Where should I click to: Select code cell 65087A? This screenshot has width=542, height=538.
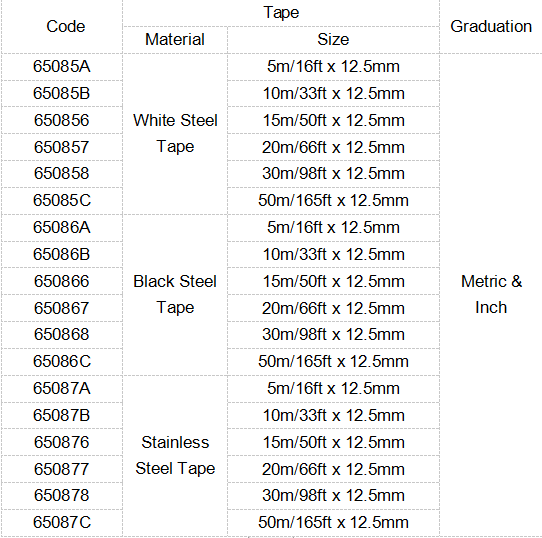(62, 389)
